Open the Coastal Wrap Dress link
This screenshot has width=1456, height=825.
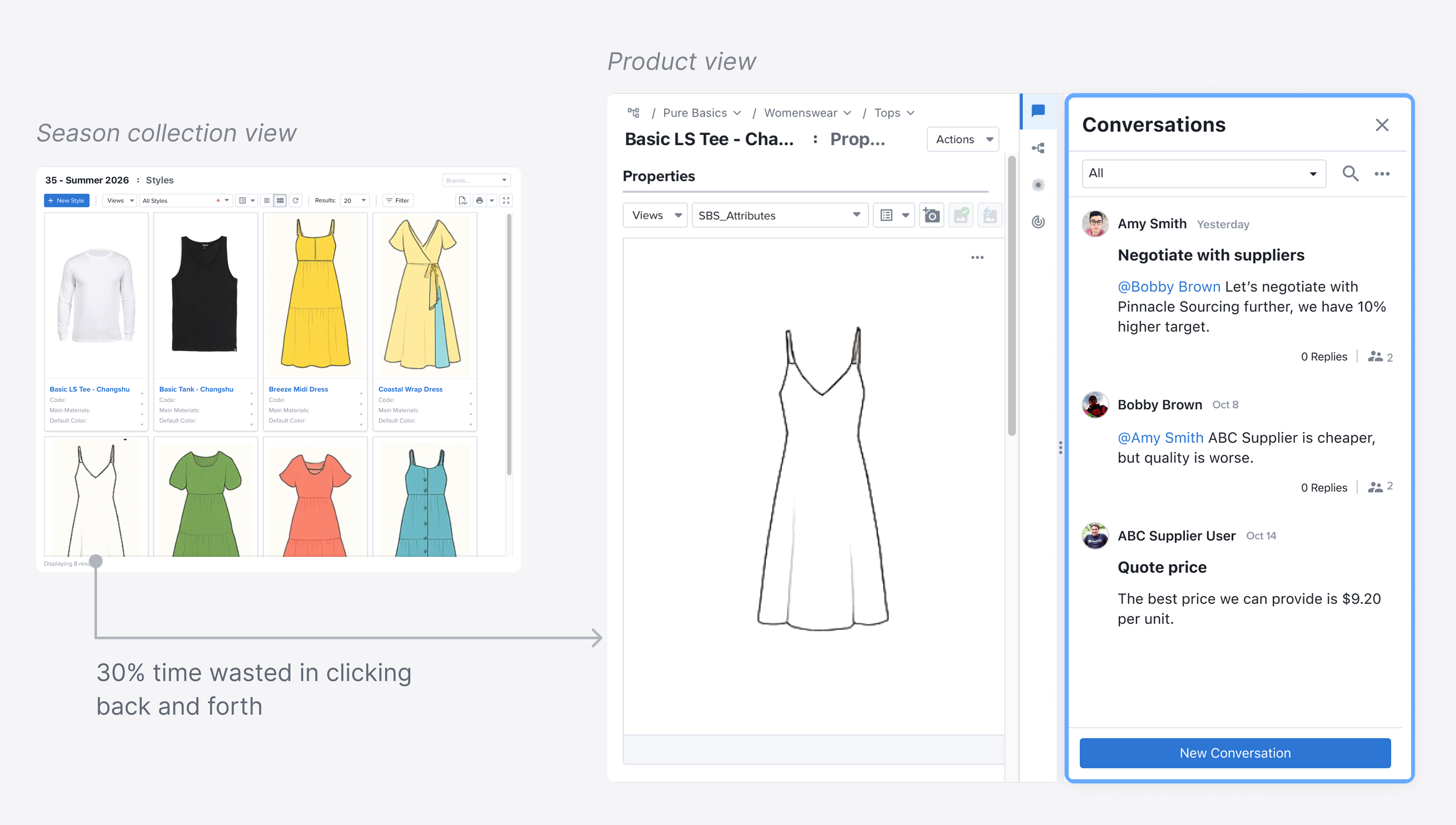pyautogui.click(x=410, y=389)
